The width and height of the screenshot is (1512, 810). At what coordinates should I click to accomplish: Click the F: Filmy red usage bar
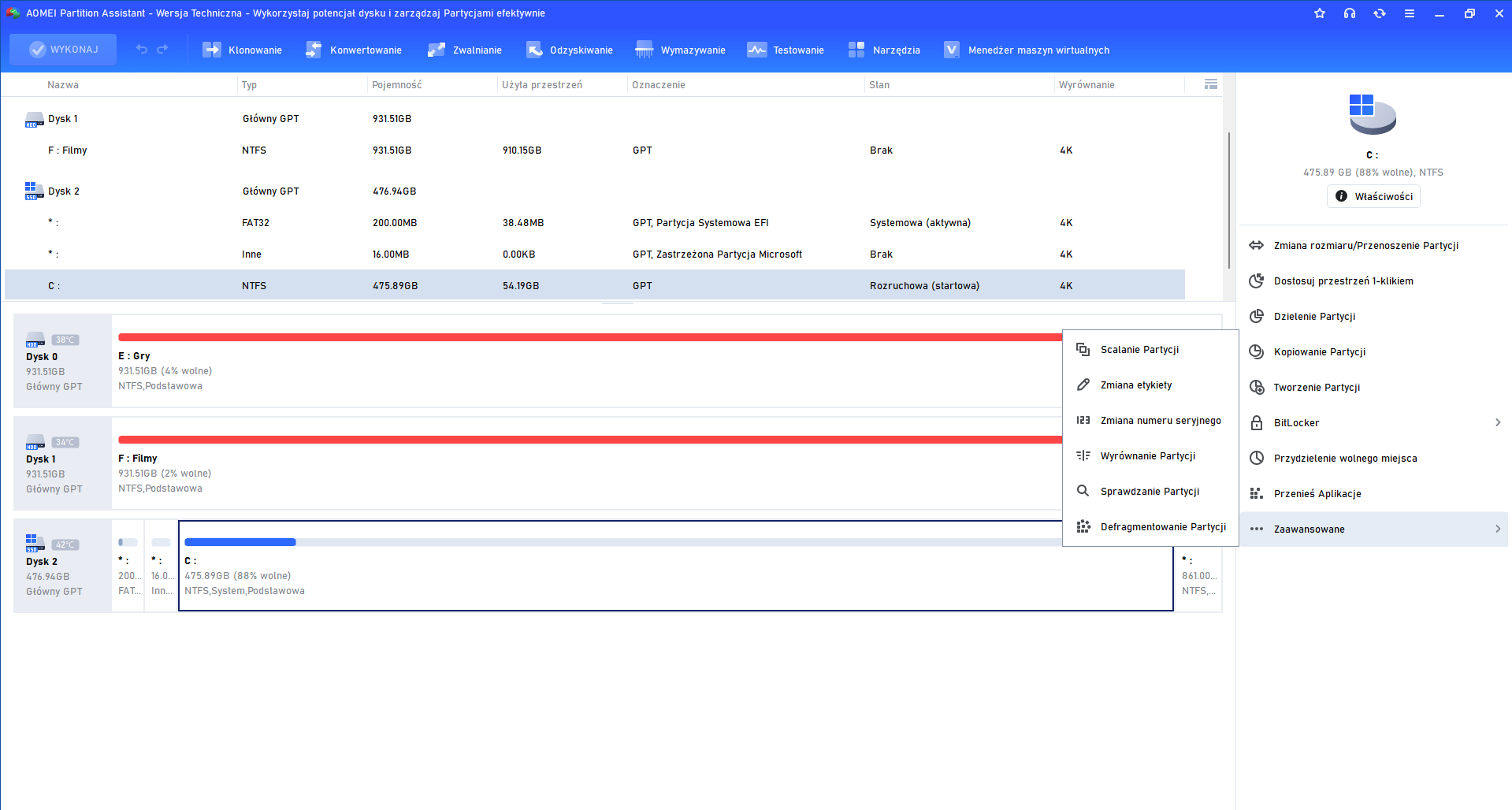point(590,440)
